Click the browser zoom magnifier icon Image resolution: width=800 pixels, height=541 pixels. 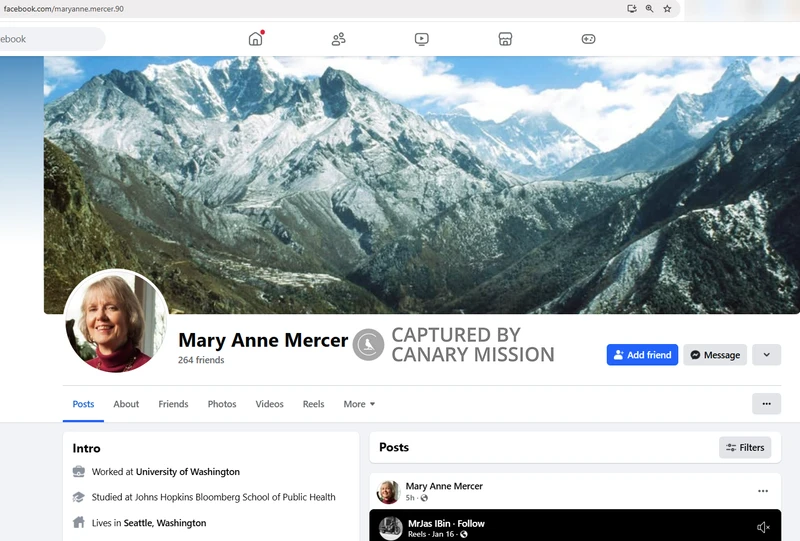(649, 9)
